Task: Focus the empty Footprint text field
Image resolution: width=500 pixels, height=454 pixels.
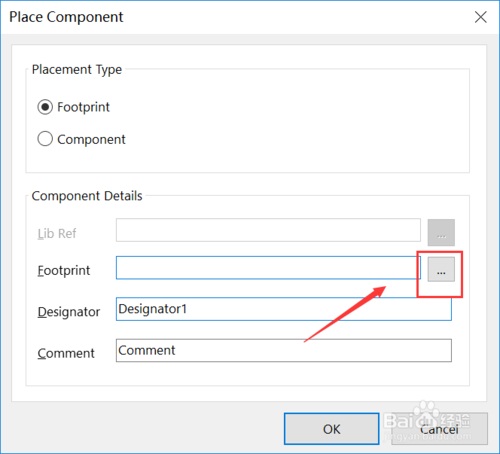Action: (x=268, y=268)
